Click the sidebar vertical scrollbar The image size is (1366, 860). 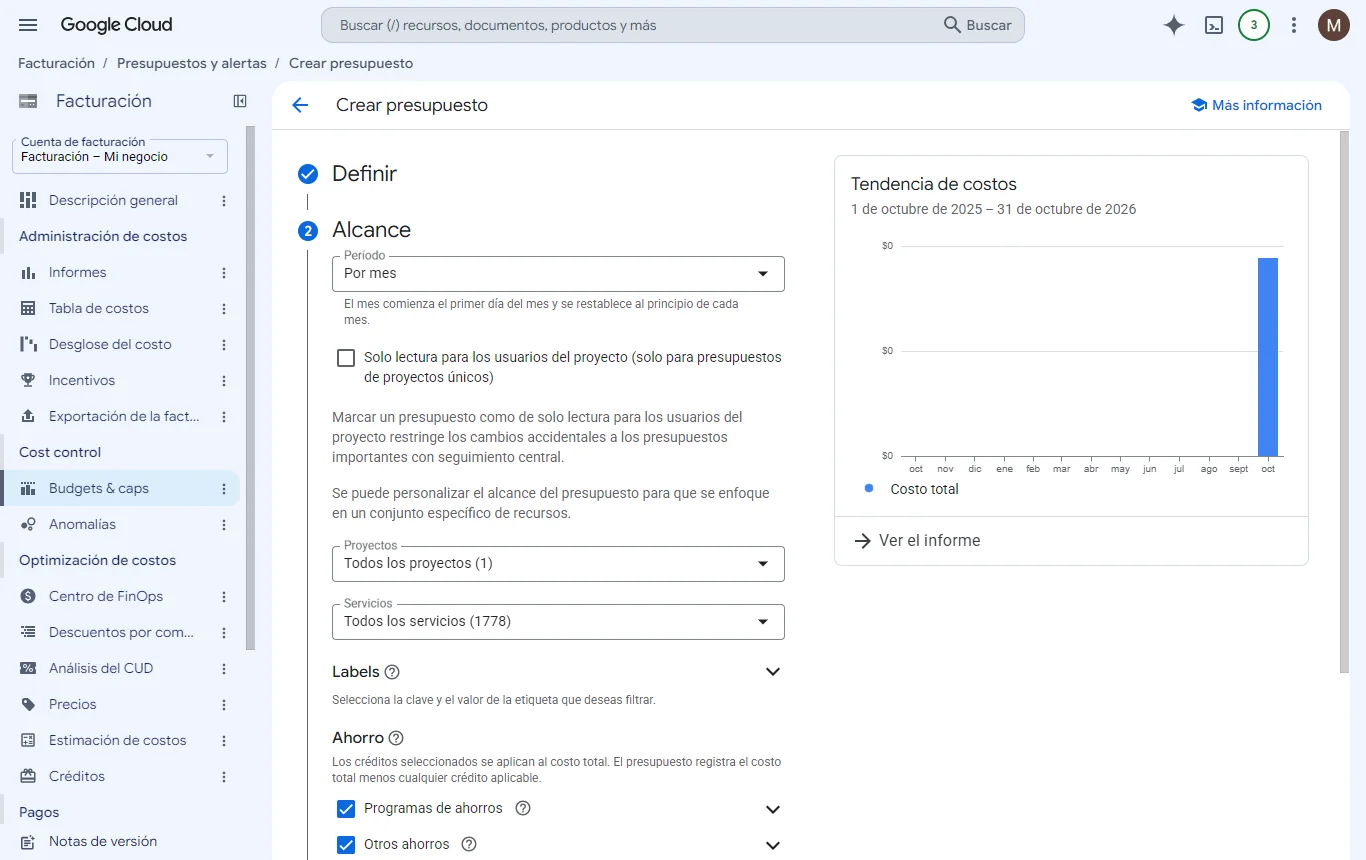tap(251, 390)
